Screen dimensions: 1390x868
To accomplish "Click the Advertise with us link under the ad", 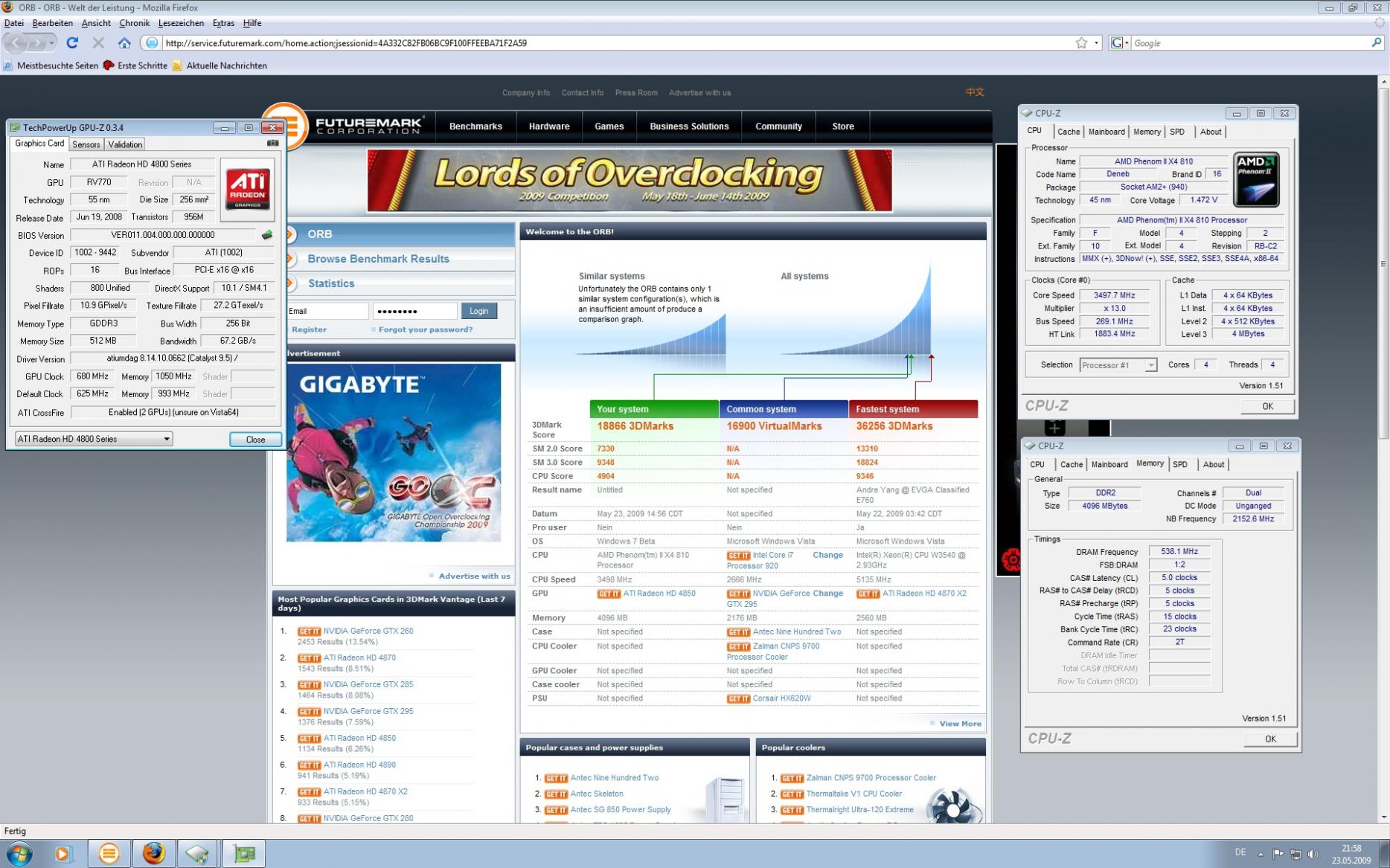I will (x=474, y=576).
